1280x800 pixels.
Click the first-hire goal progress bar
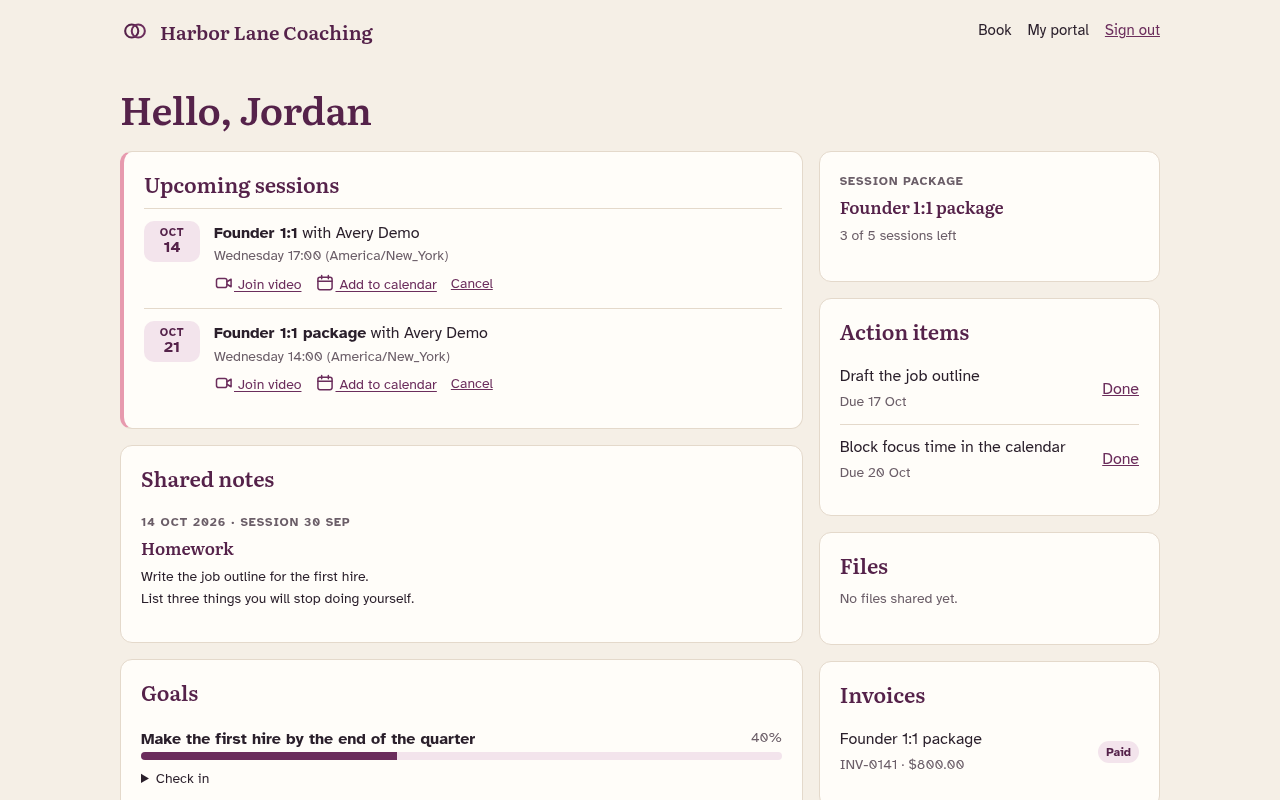tap(461, 756)
